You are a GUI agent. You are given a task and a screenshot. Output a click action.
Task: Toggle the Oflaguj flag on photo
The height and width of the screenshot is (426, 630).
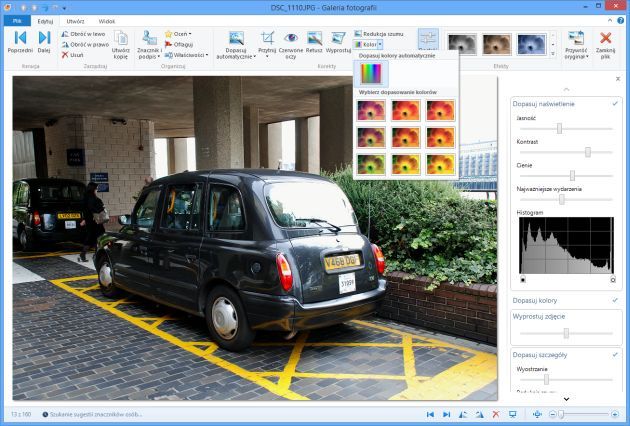point(179,45)
